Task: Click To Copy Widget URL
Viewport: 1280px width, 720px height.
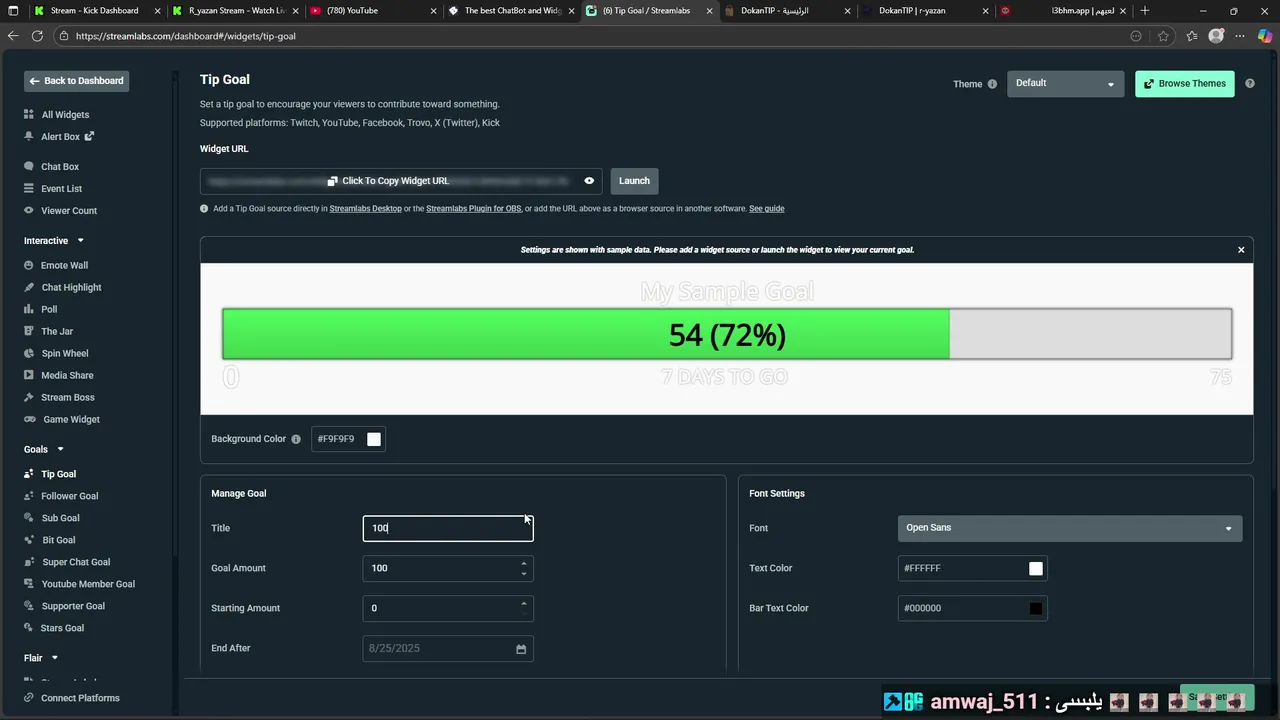Action: click(395, 181)
